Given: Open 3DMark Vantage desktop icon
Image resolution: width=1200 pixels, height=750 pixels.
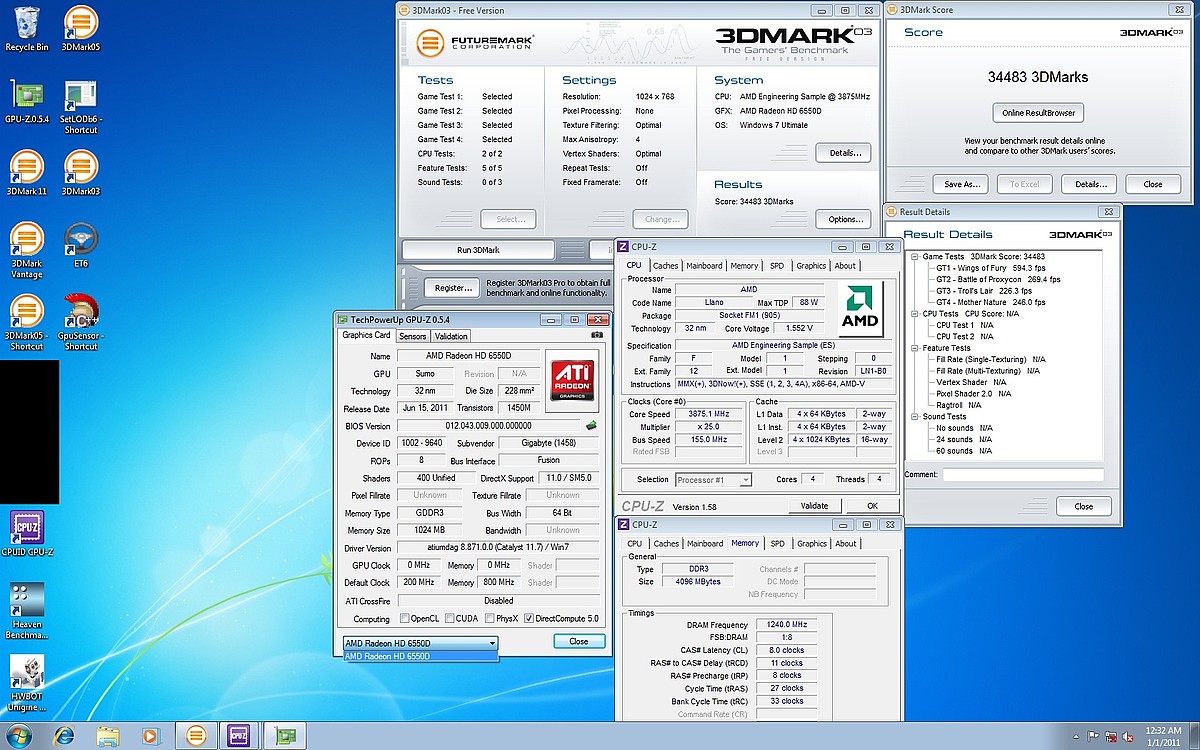Looking at the screenshot, I should point(27,251).
